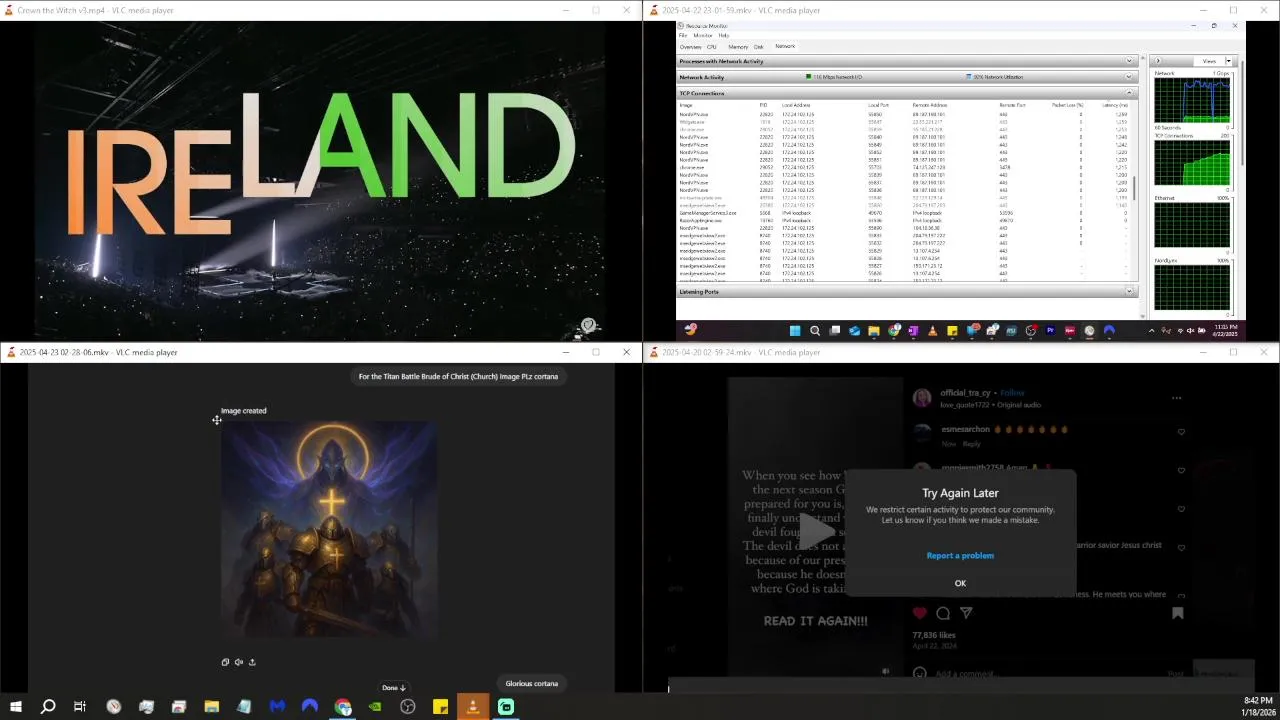Click the Glorious cortana message bubble
1280x720 pixels.
click(532, 684)
